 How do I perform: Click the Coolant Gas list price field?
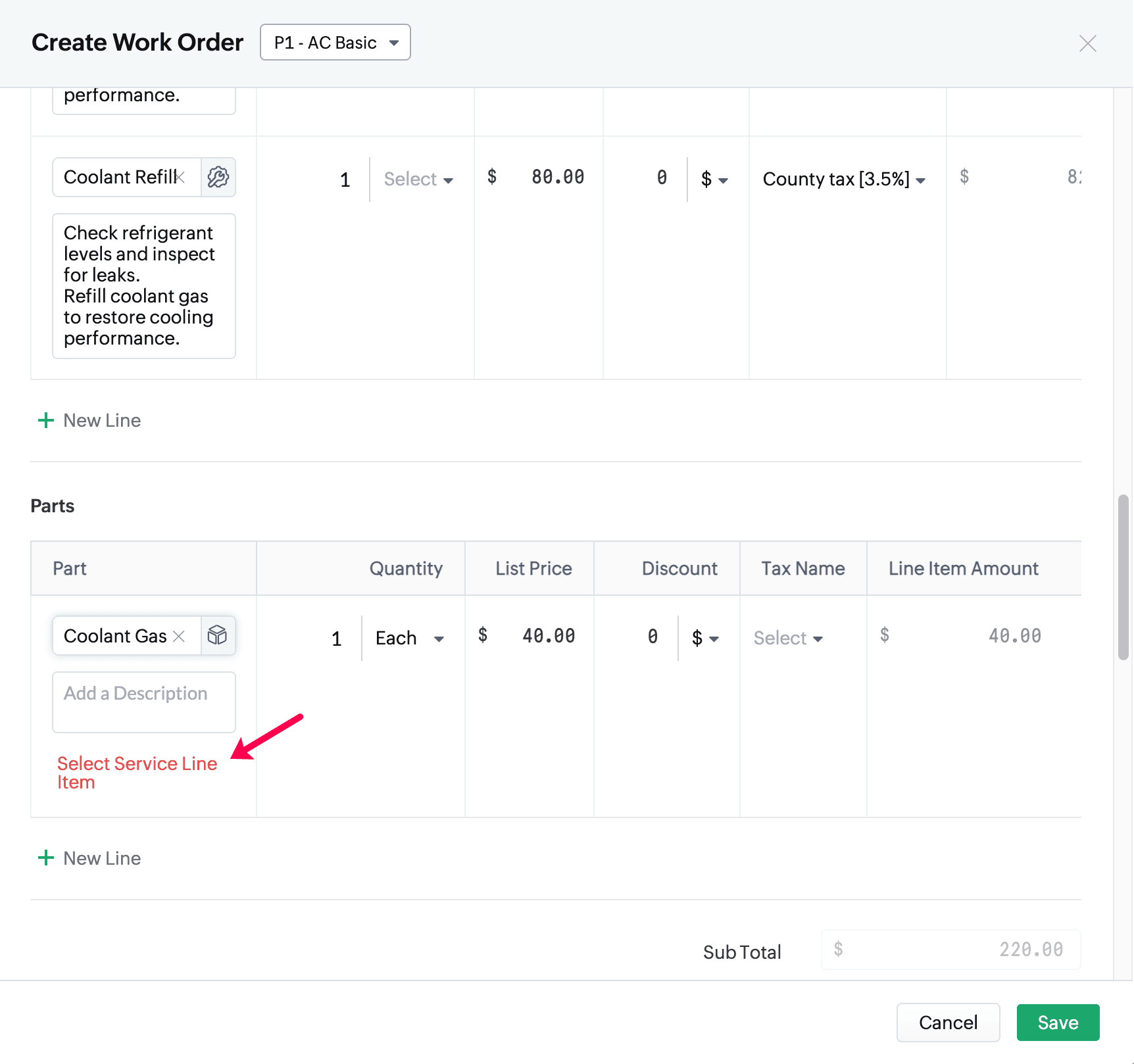pyautogui.click(x=539, y=636)
